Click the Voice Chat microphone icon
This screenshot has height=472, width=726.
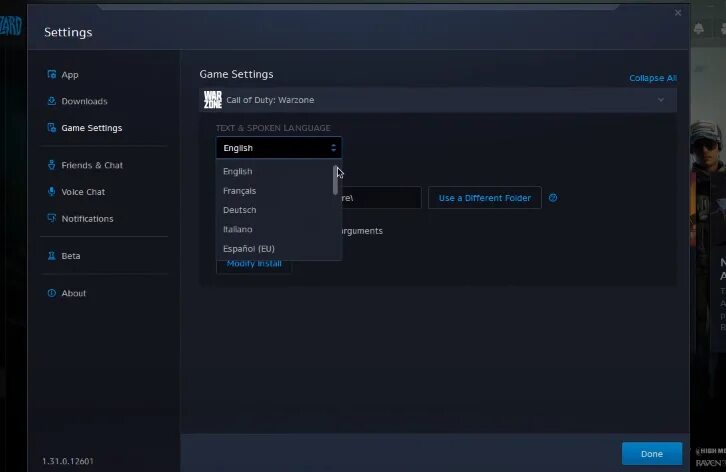pyautogui.click(x=51, y=191)
